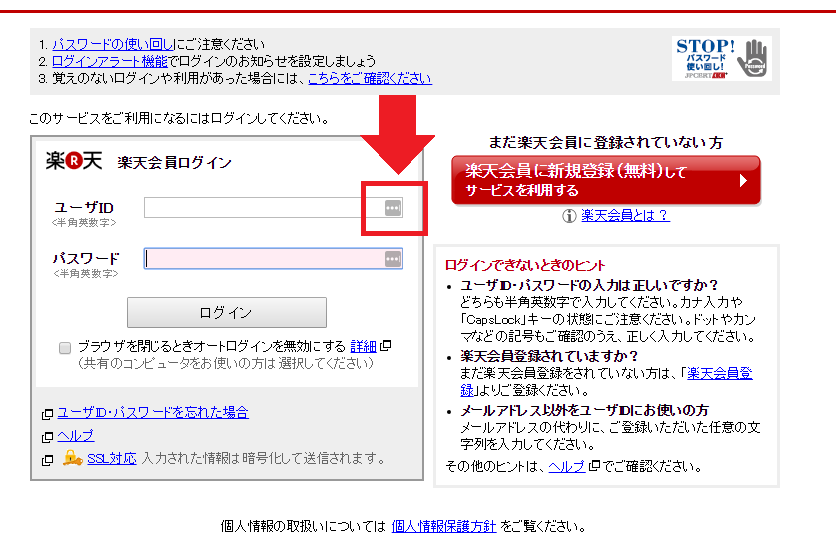Click the ログイン button
836x537 pixels.
coord(227,312)
